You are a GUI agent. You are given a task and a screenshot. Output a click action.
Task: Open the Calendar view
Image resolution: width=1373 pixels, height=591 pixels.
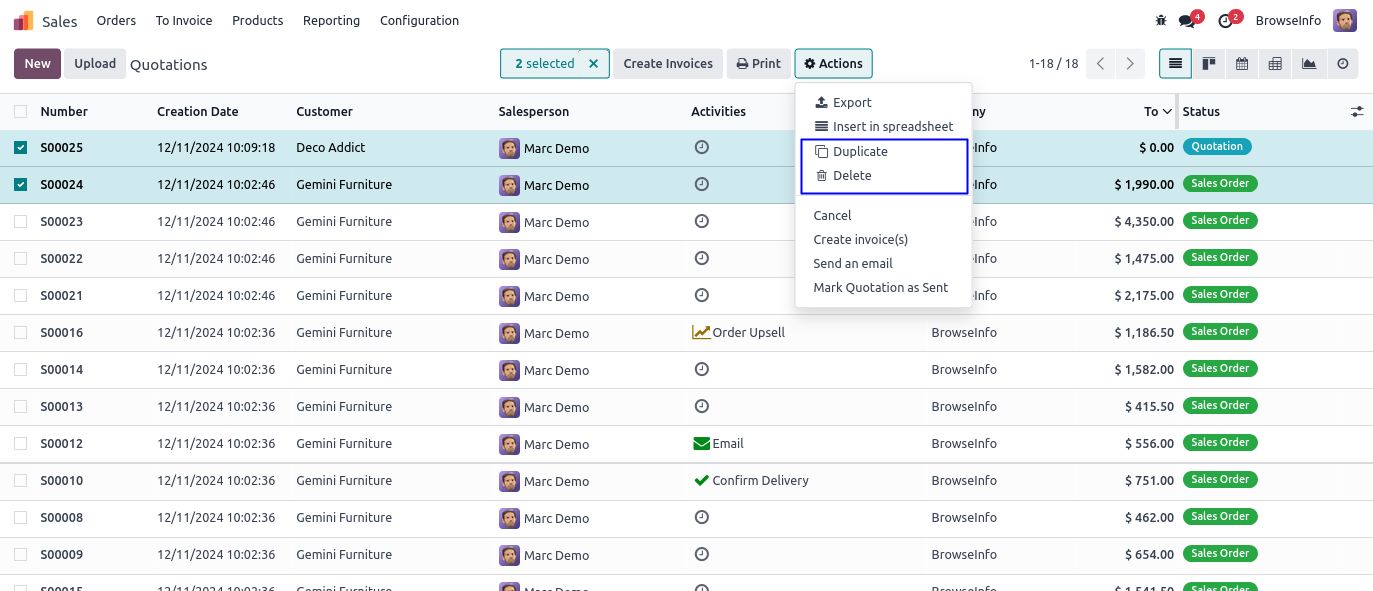[x=1242, y=64]
